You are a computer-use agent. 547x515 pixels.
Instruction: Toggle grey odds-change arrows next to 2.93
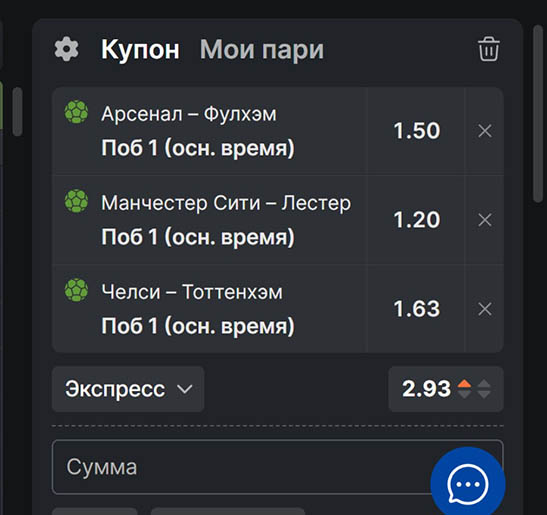coord(484,389)
